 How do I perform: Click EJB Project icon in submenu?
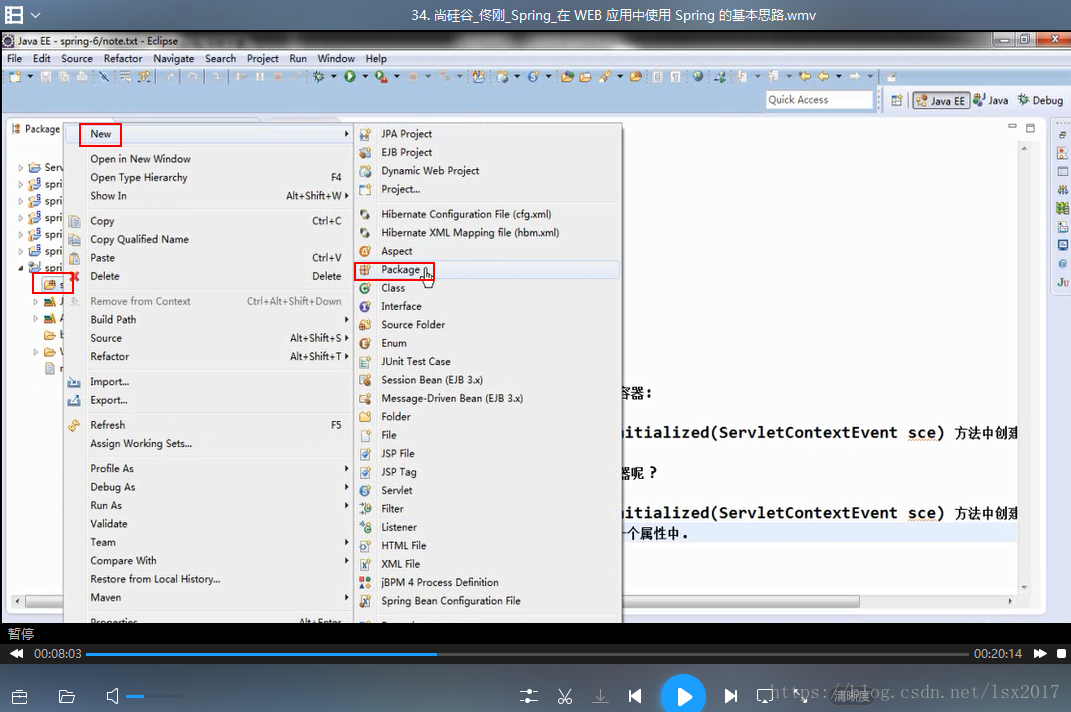coord(365,152)
